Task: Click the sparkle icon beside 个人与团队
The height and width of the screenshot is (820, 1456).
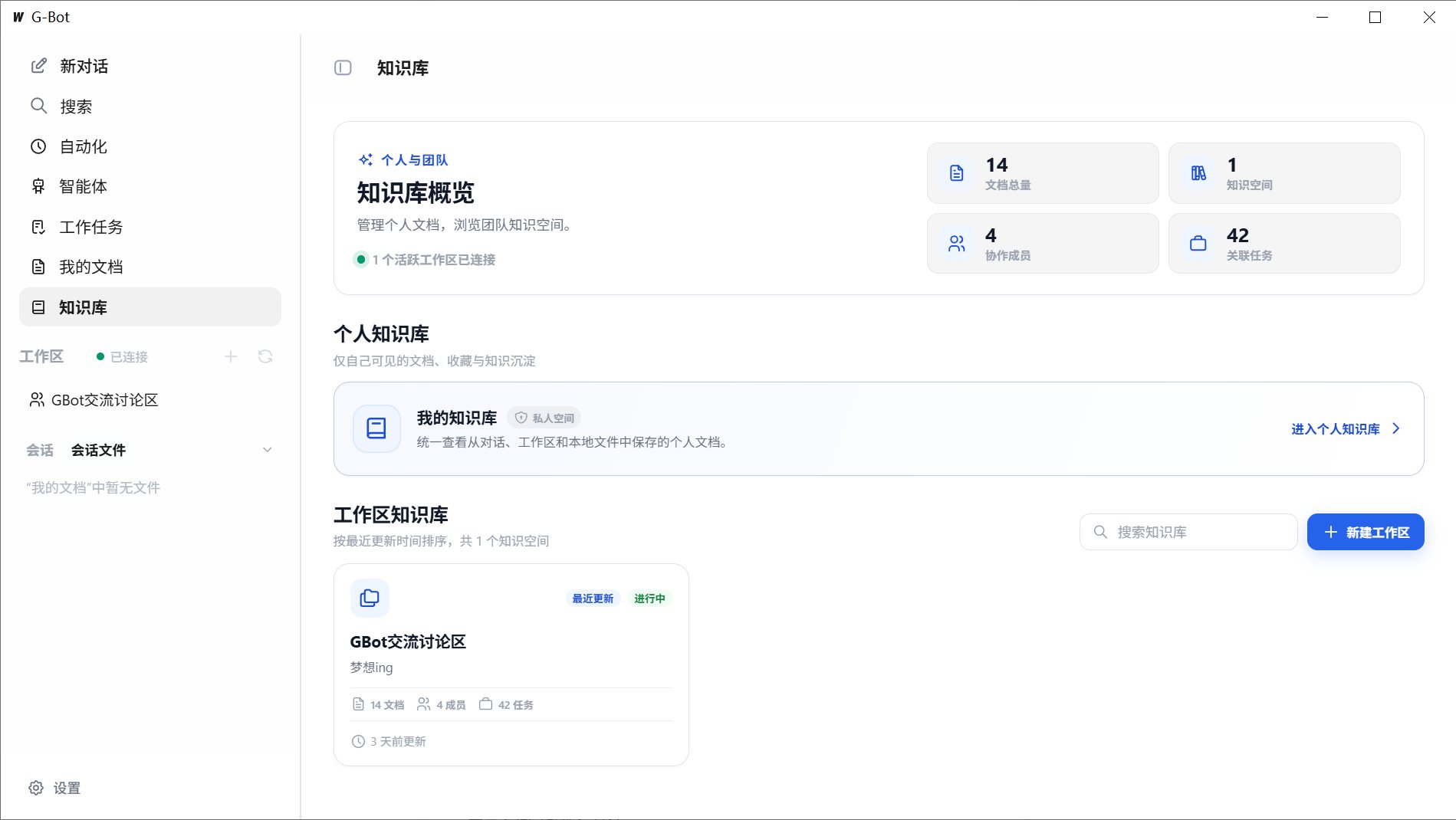Action: [366, 160]
